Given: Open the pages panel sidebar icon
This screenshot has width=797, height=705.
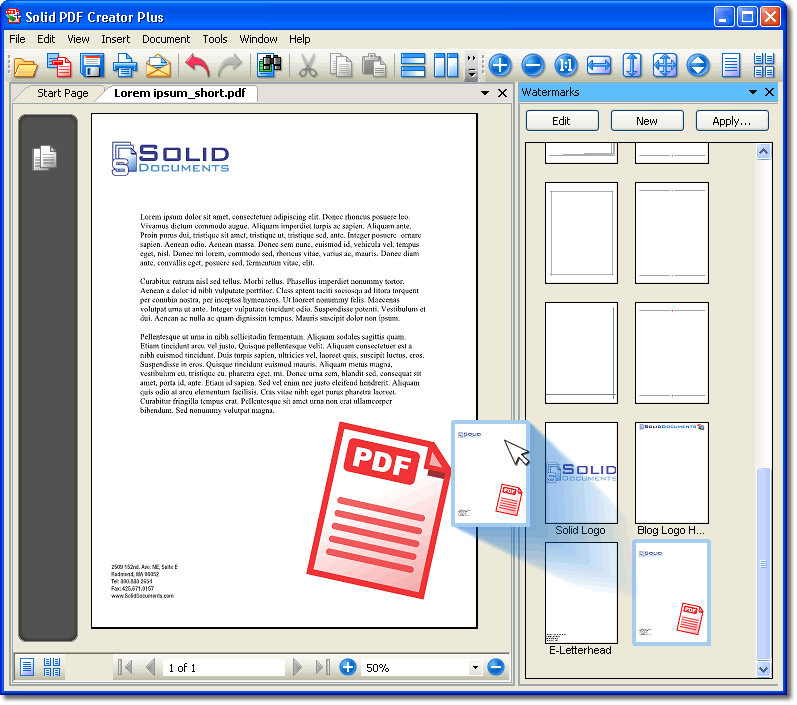Looking at the screenshot, I should click(45, 157).
